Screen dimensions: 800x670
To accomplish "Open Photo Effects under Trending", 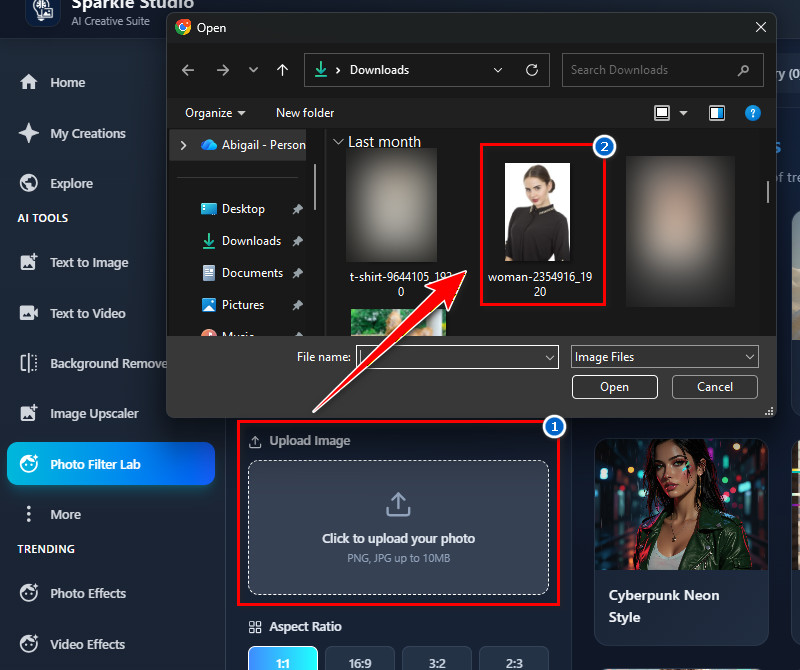I will coord(73,593).
